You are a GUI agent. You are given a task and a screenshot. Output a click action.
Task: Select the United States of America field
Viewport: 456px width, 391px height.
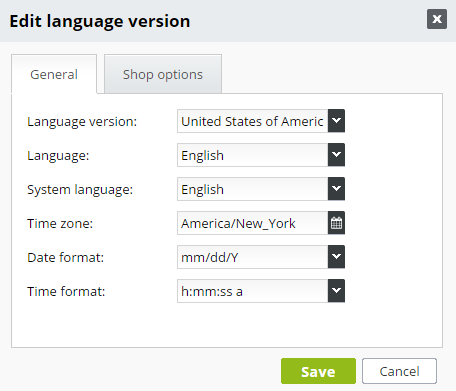[x=252, y=121]
